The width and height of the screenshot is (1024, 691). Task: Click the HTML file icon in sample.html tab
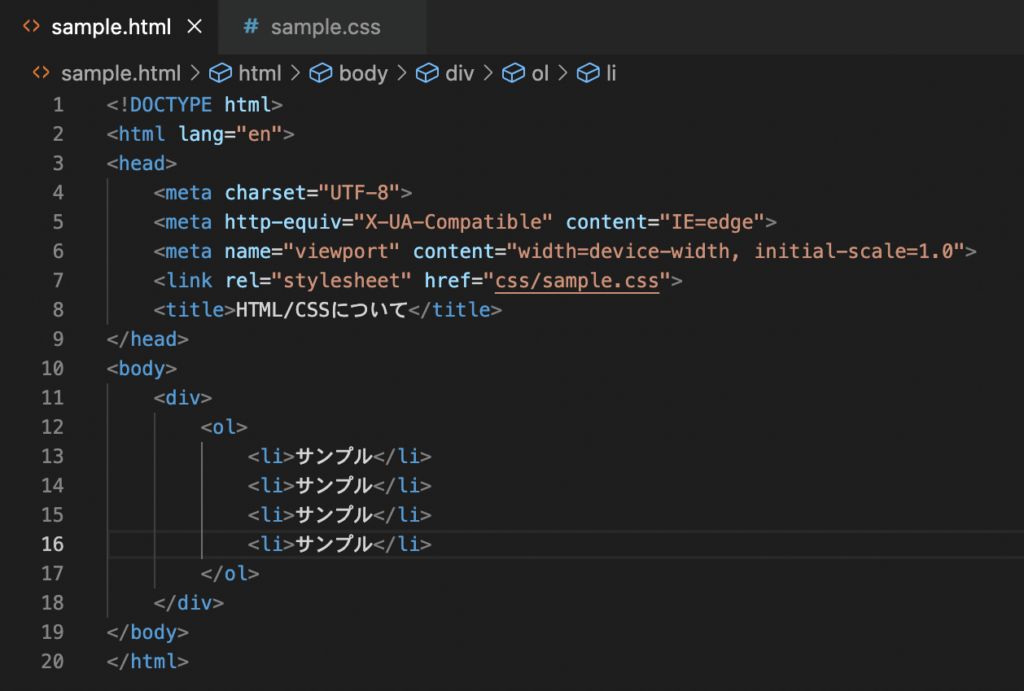(32, 27)
